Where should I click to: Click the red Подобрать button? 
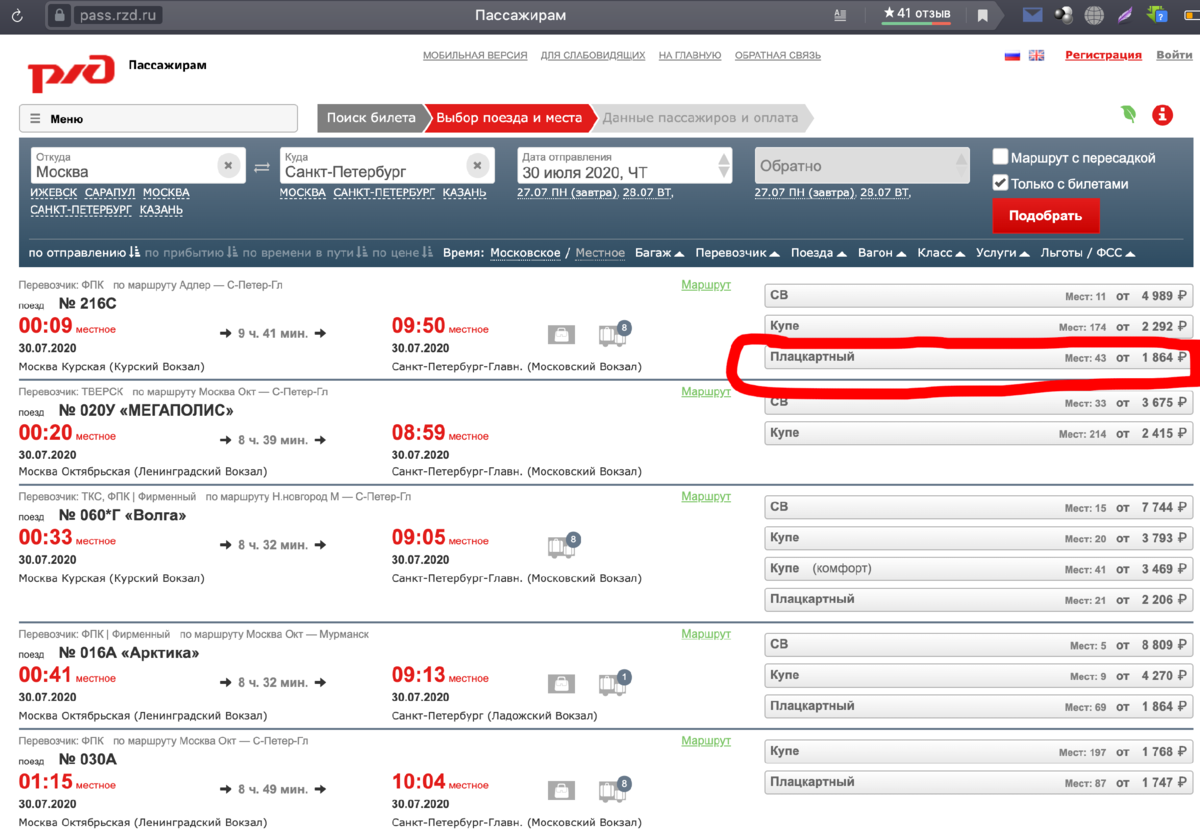1045,216
